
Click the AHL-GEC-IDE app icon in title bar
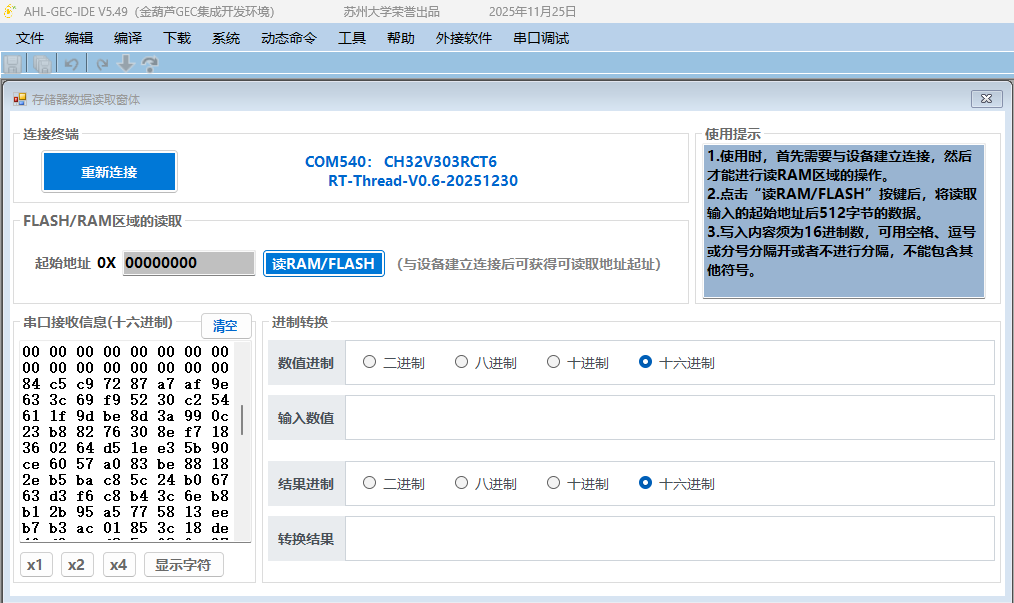coord(10,12)
